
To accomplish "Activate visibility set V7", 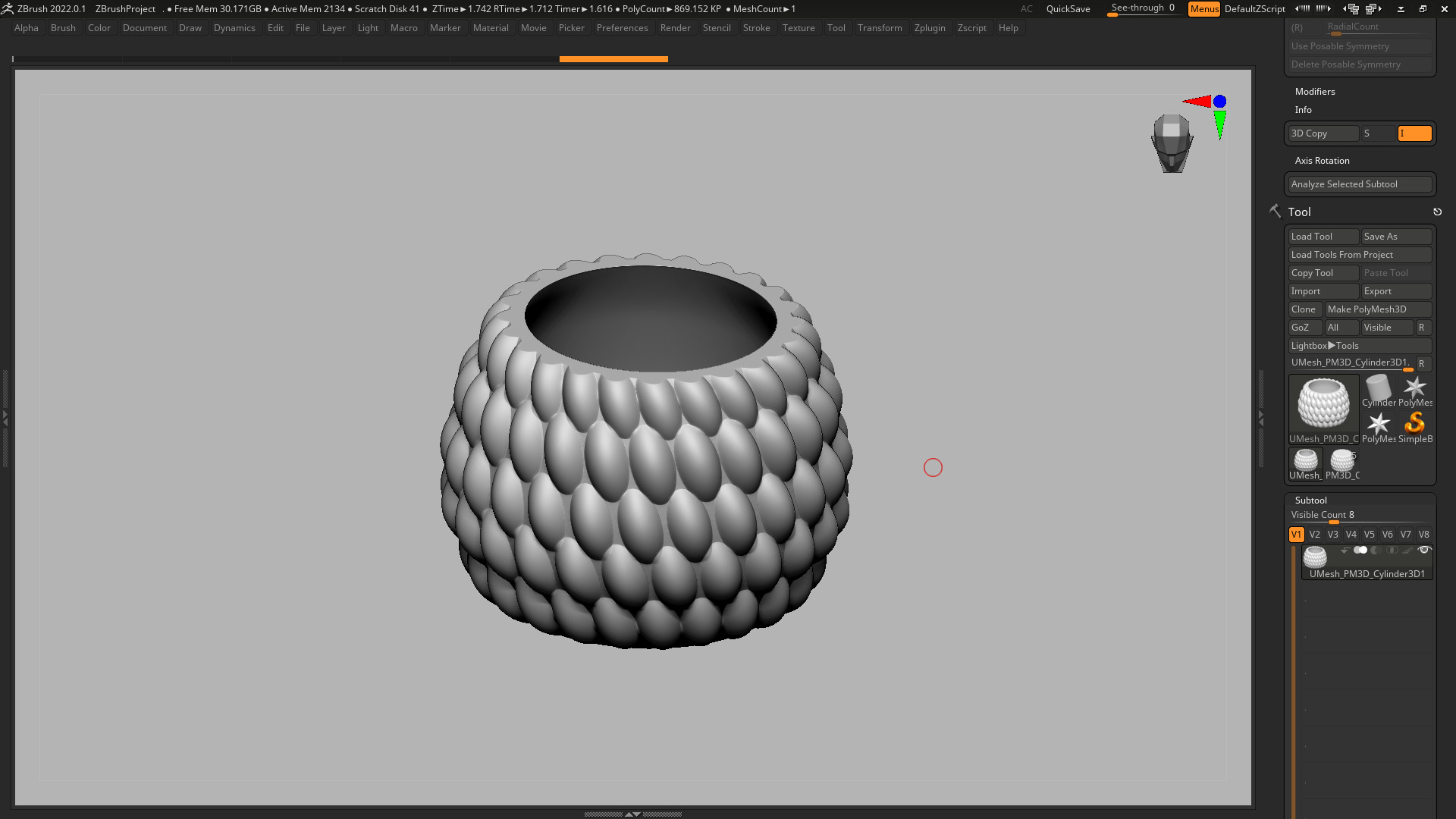I will pos(1406,535).
